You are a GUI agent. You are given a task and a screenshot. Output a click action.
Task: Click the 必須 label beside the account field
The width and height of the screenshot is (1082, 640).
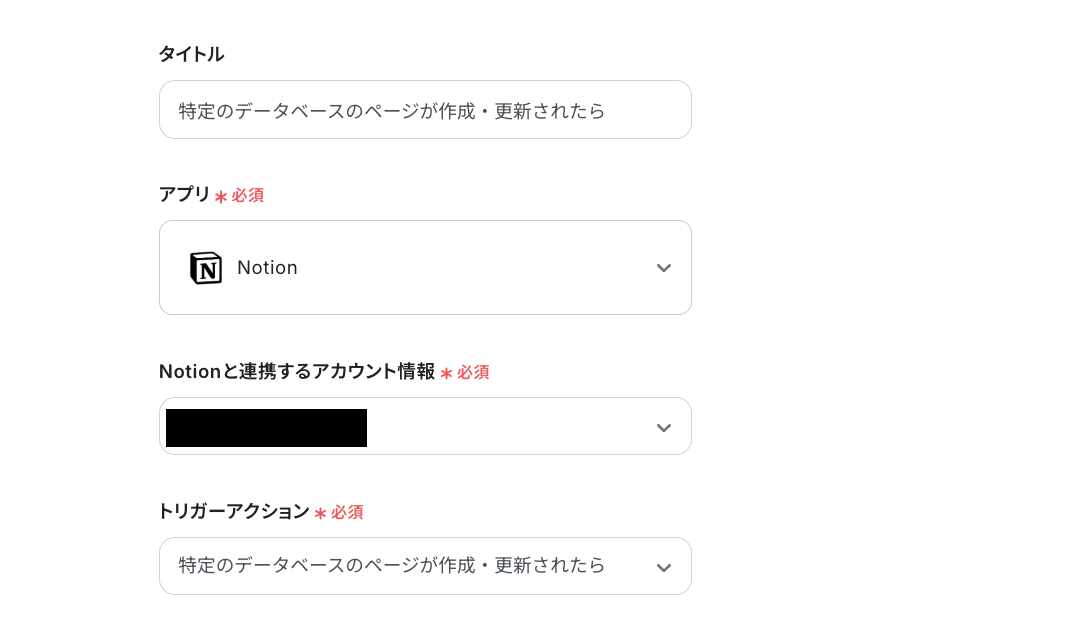click(475, 372)
